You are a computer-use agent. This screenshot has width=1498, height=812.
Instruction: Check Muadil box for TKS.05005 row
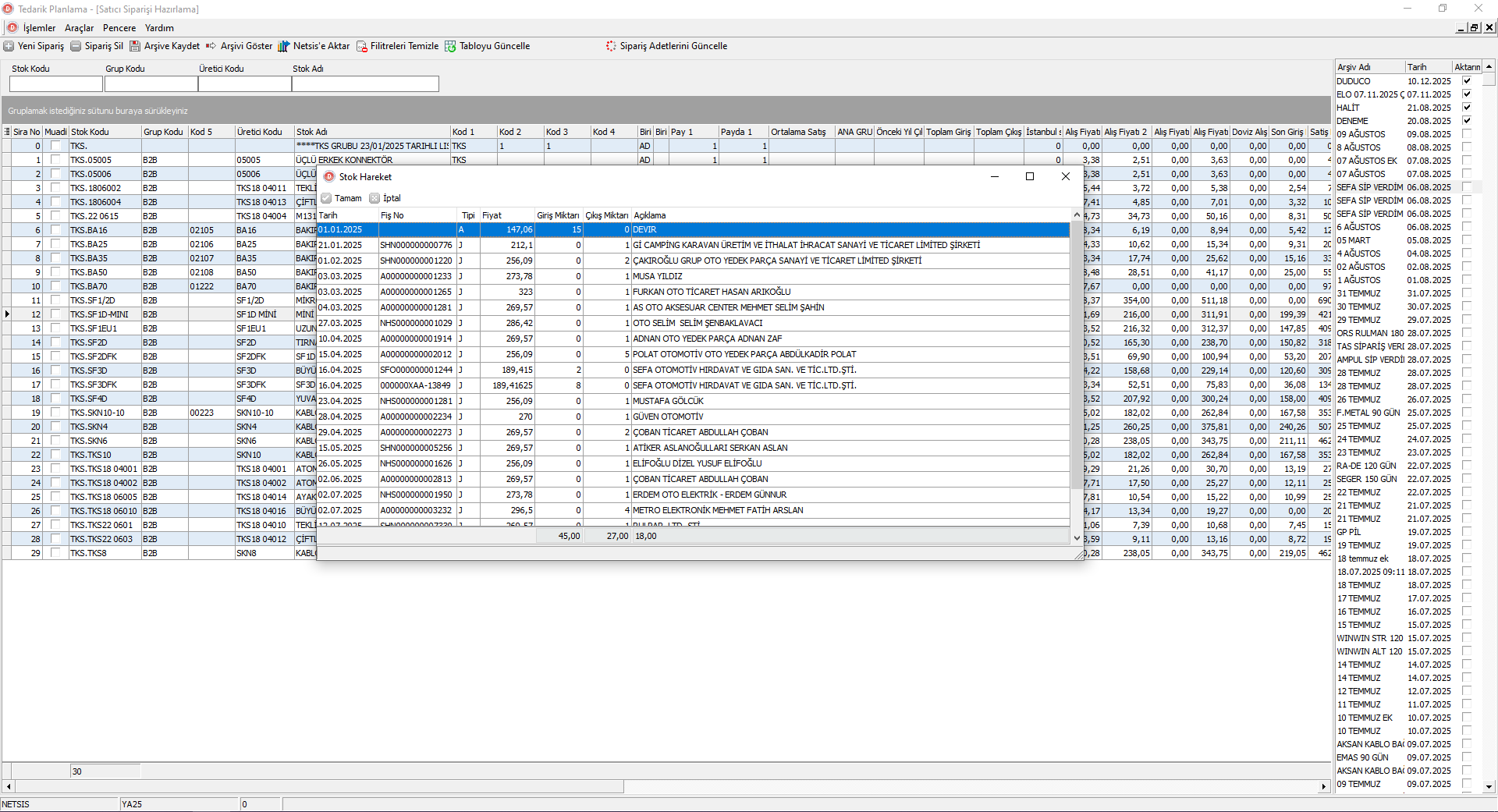pos(55,160)
